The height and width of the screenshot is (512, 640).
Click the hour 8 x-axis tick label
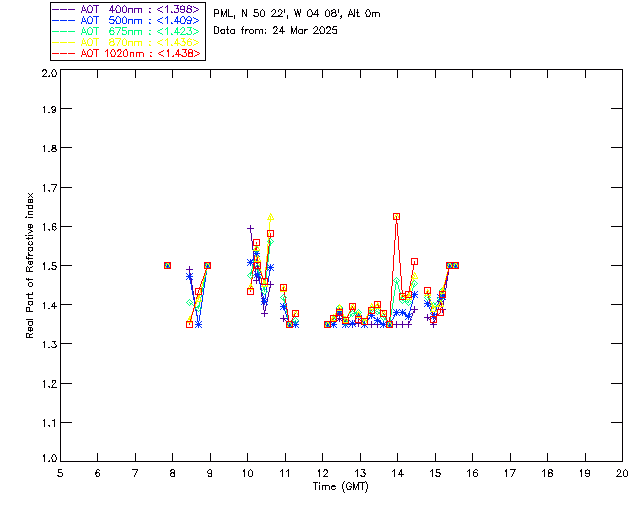[172, 473]
